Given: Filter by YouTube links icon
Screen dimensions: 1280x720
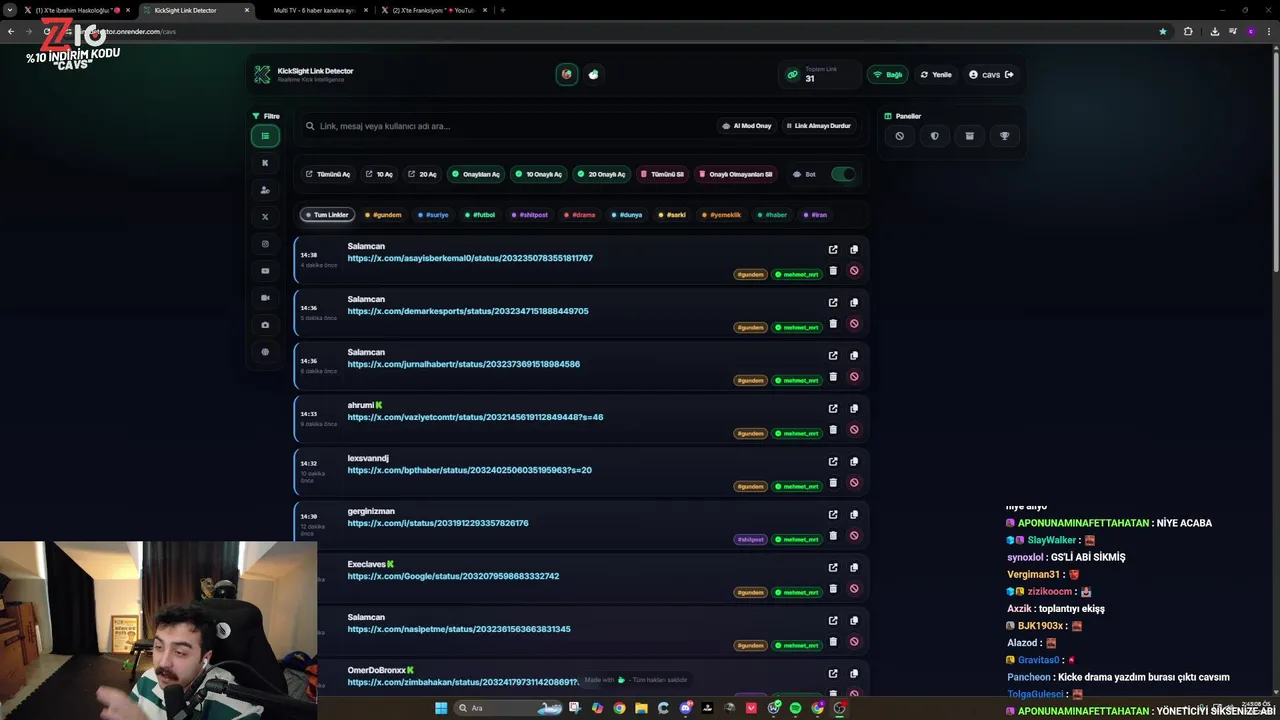Looking at the screenshot, I should click(x=265, y=271).
